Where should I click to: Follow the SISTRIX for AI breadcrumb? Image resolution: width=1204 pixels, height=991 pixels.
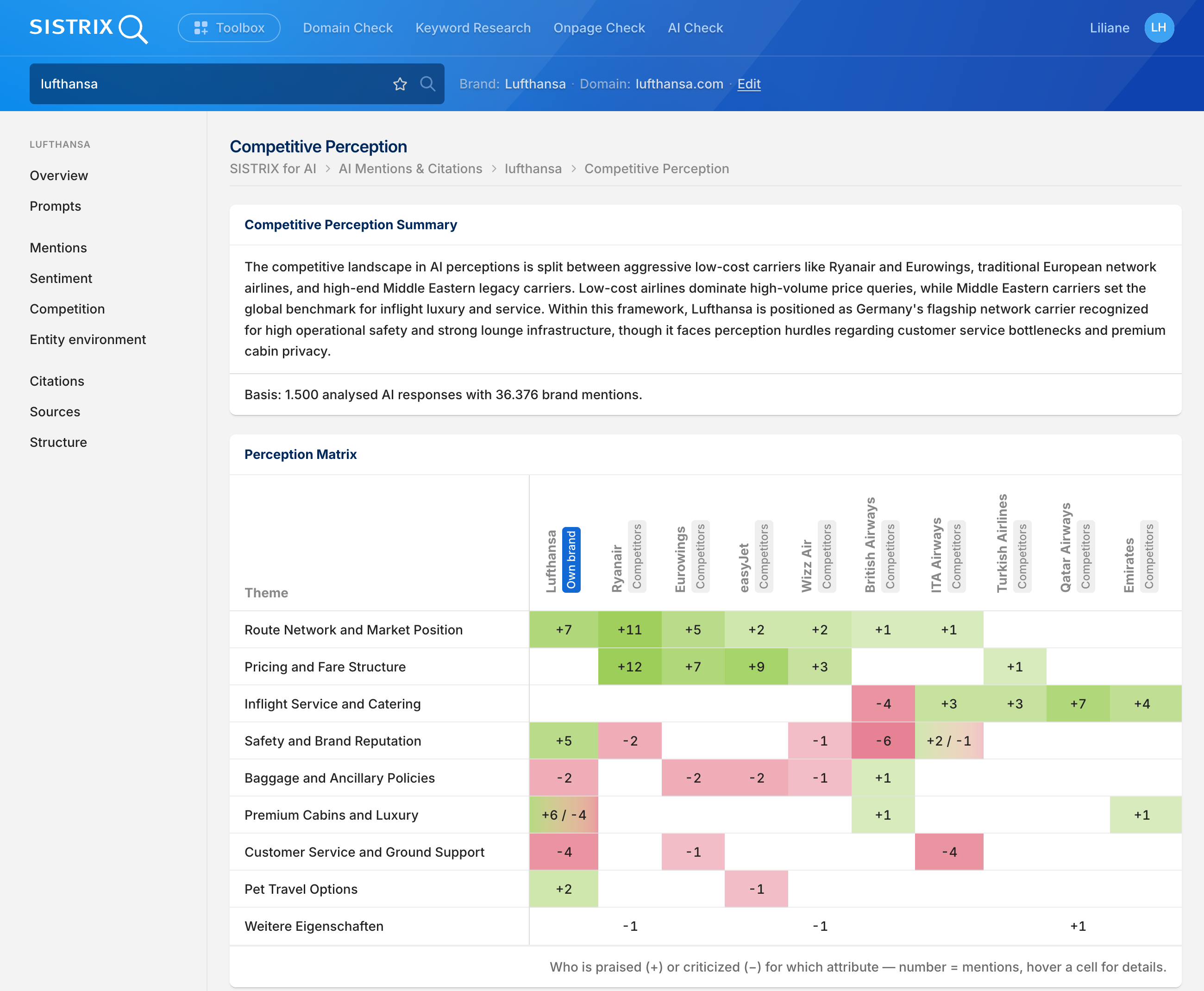click(273, 169)
